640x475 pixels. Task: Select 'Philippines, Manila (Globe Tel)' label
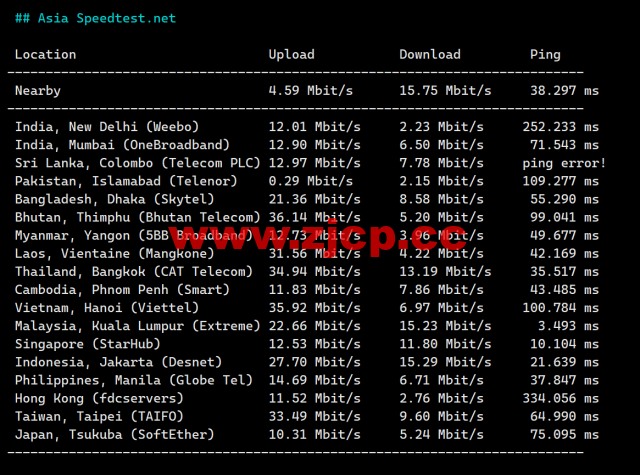134,380
